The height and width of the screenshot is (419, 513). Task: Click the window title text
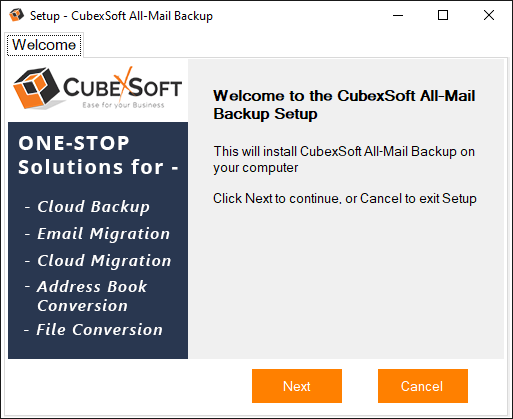pos(121,16)
